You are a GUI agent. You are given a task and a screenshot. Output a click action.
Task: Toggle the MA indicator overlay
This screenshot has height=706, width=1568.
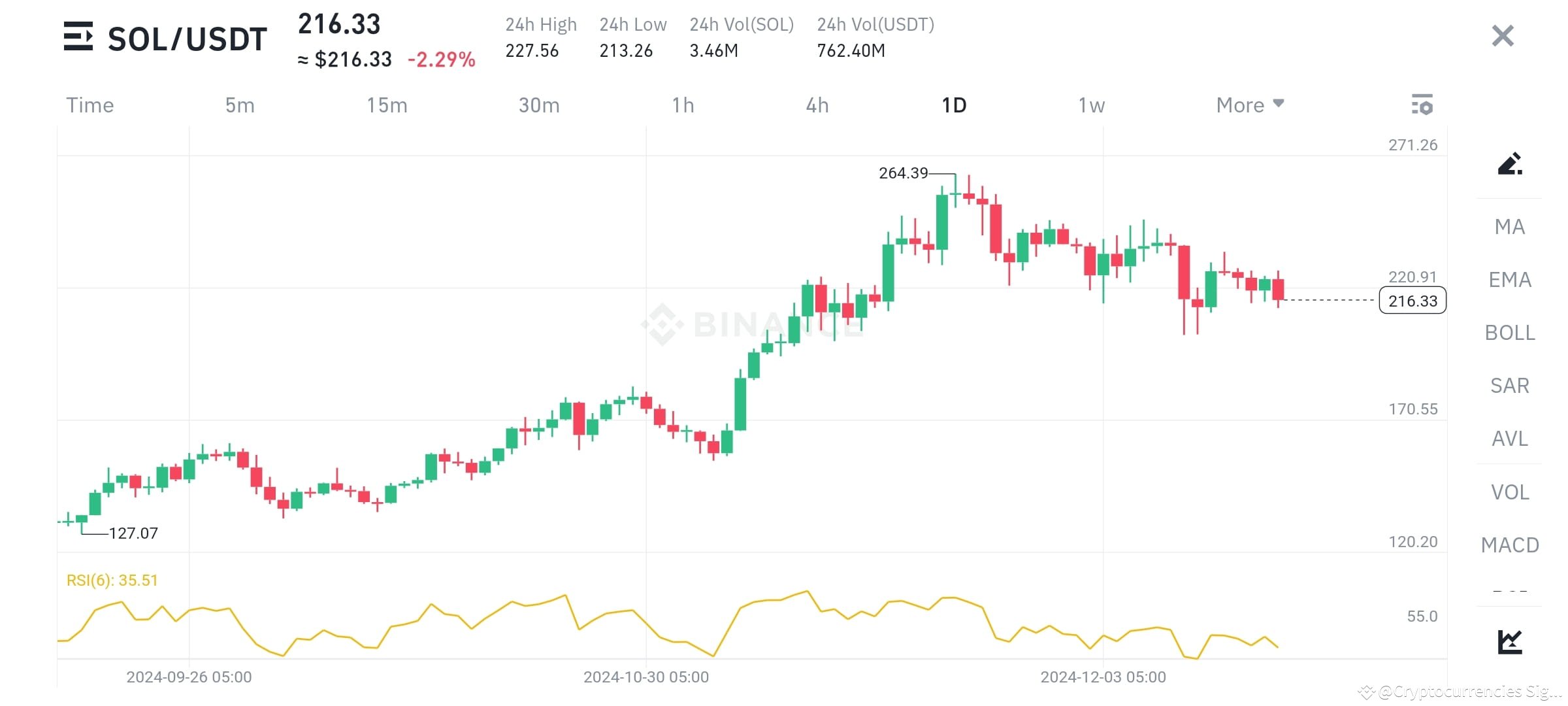(x=1509, y=226)
